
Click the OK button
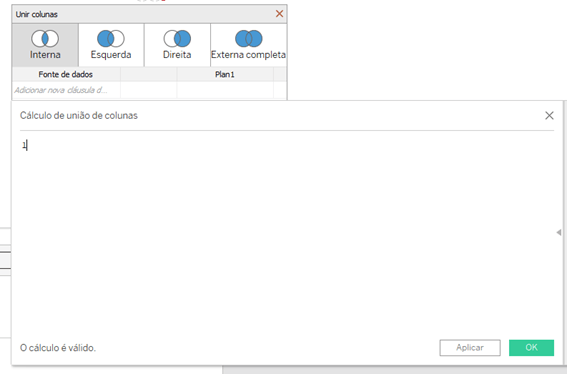531,348
